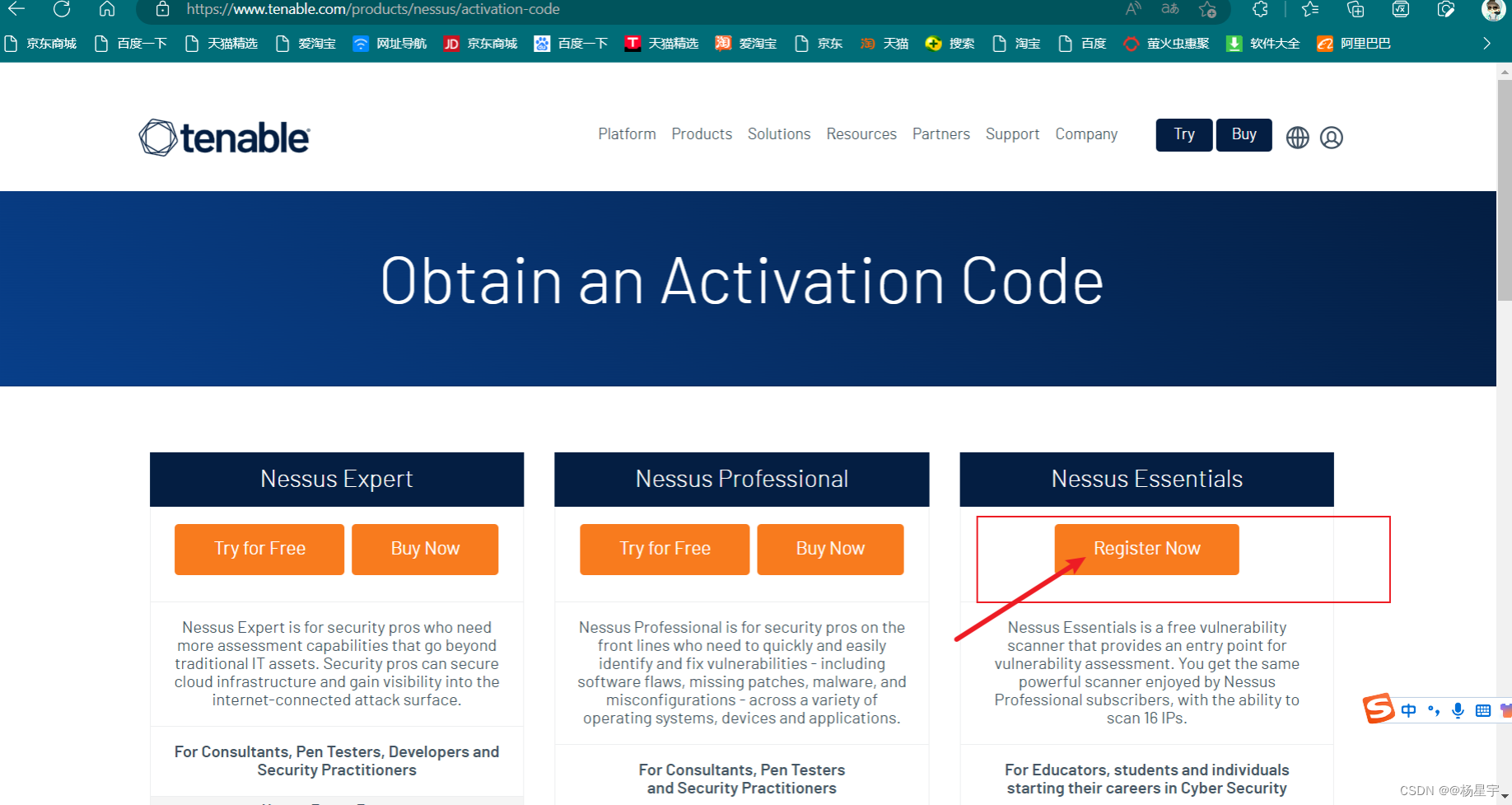
Task: Open the Collections icon
Action: click(1356, 9)
